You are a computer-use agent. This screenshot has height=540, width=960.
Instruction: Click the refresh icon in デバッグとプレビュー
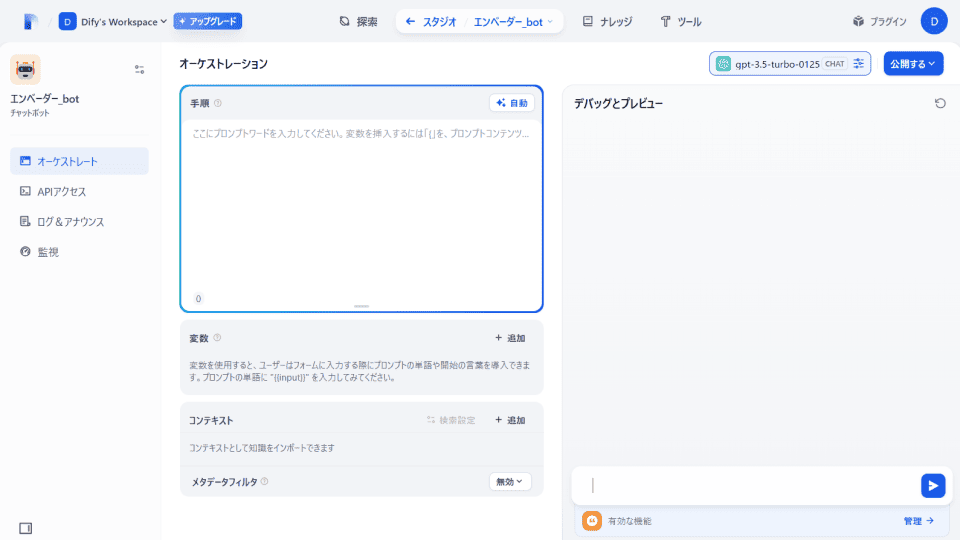tap(940, 103)
